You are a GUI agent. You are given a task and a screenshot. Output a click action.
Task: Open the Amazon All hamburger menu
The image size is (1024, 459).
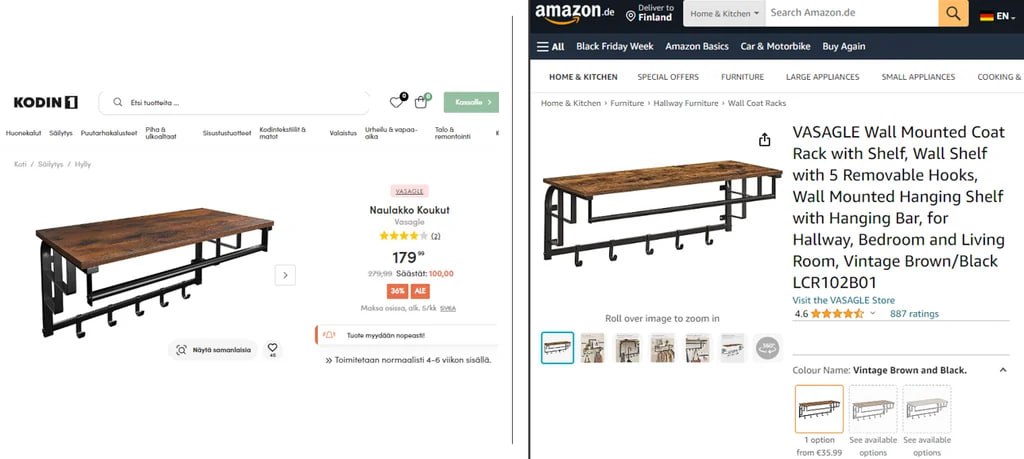[551, 46]
